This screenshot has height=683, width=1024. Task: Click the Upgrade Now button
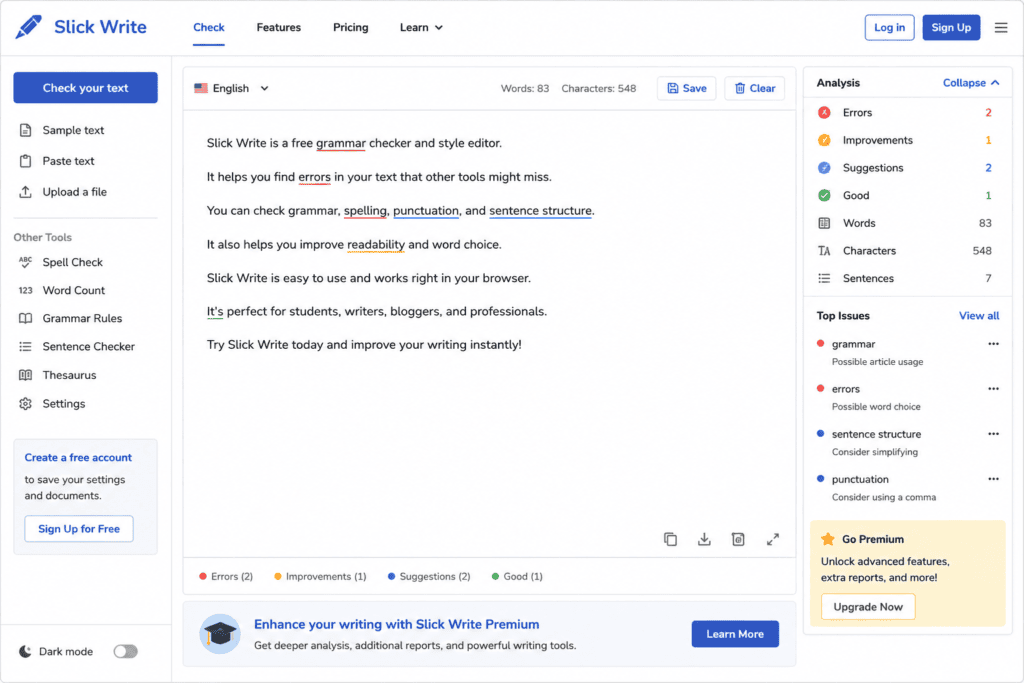[x=868, y=607]
